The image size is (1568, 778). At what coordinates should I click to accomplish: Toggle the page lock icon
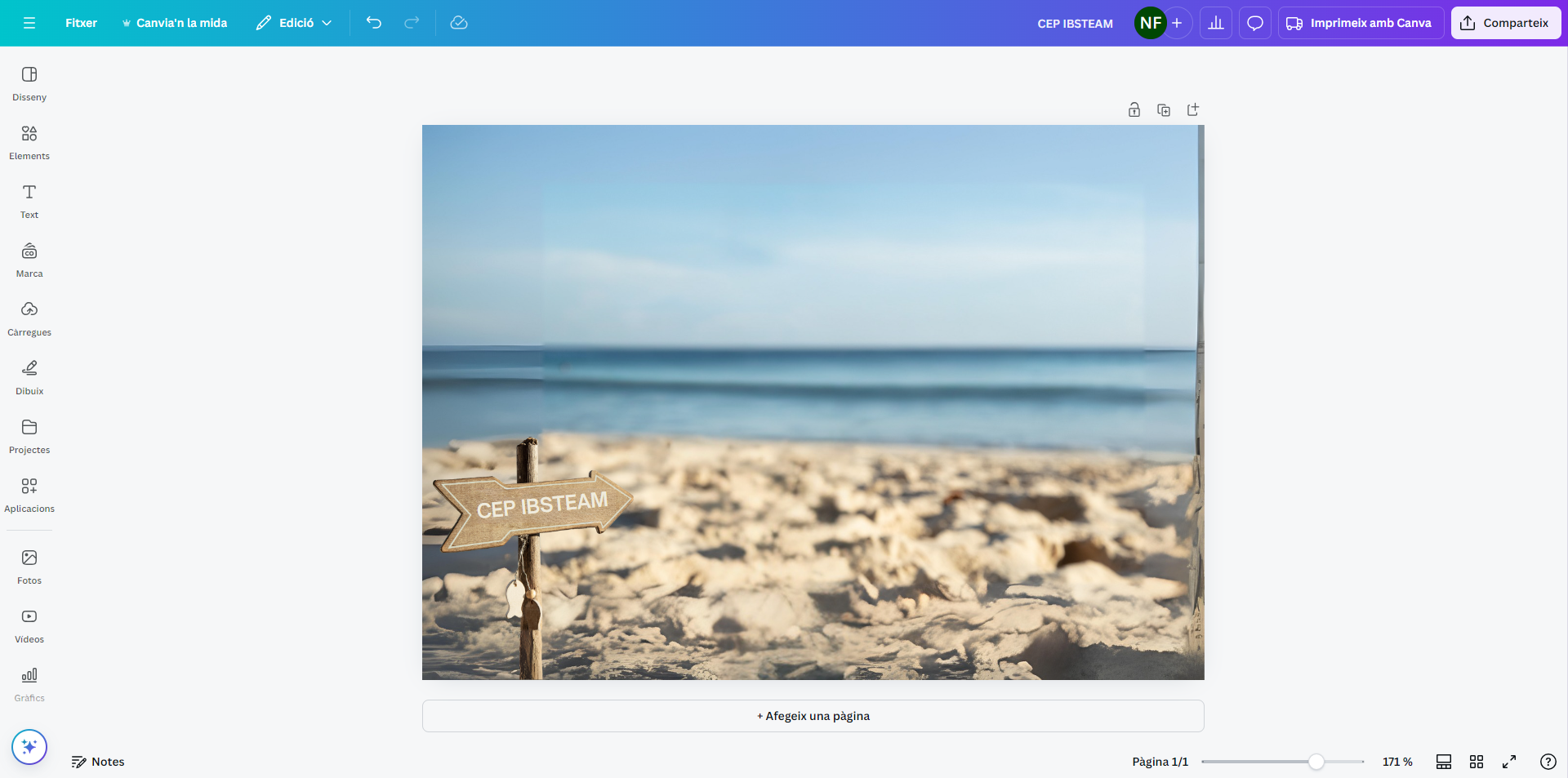tap(1134, 110)
